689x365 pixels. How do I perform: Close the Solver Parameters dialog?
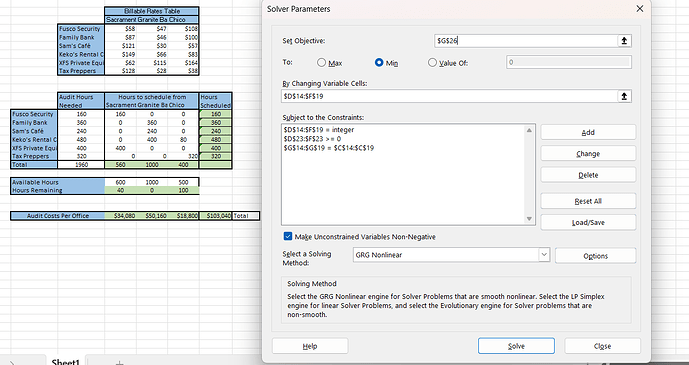639,9
